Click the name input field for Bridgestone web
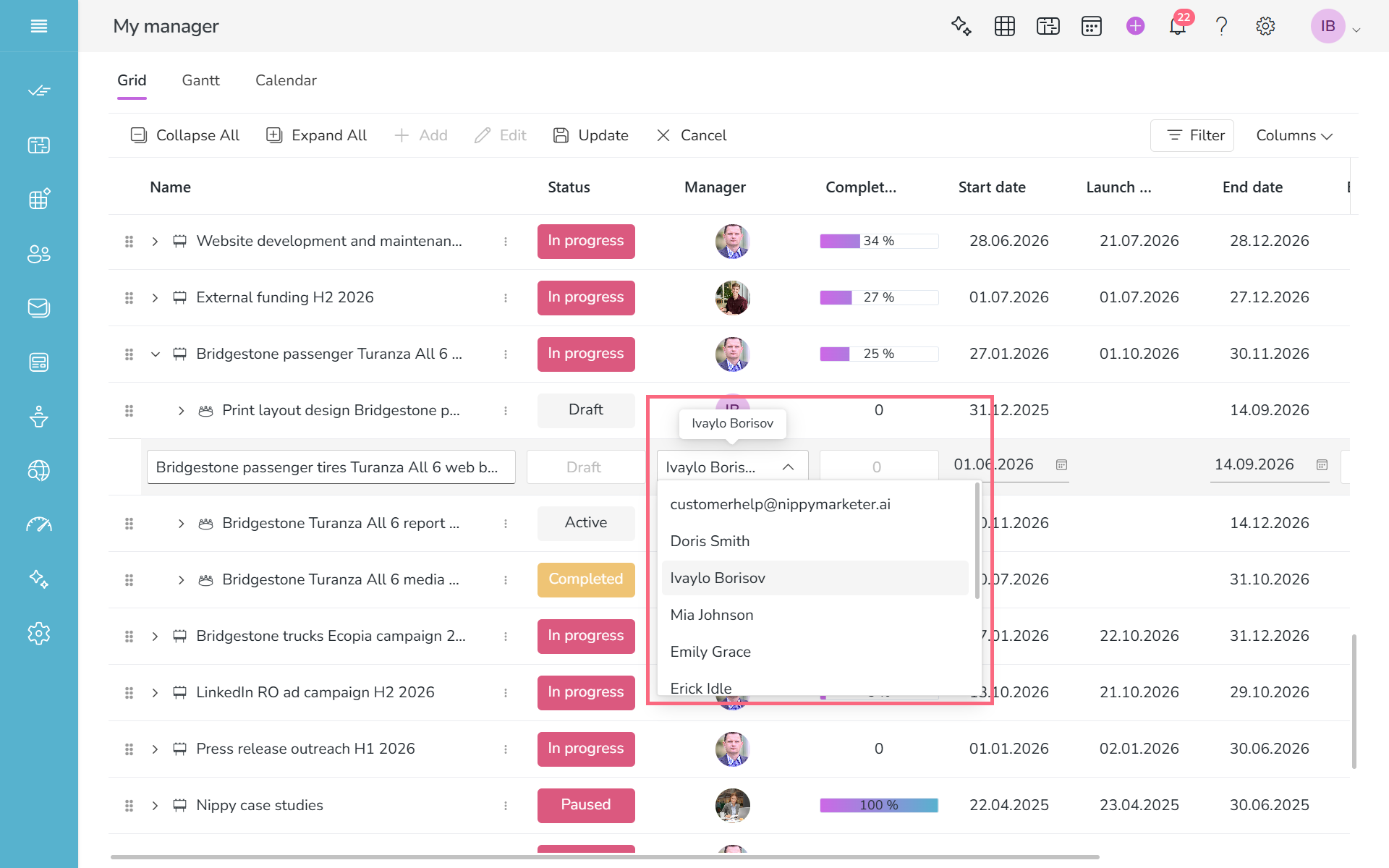 (331, 467)
